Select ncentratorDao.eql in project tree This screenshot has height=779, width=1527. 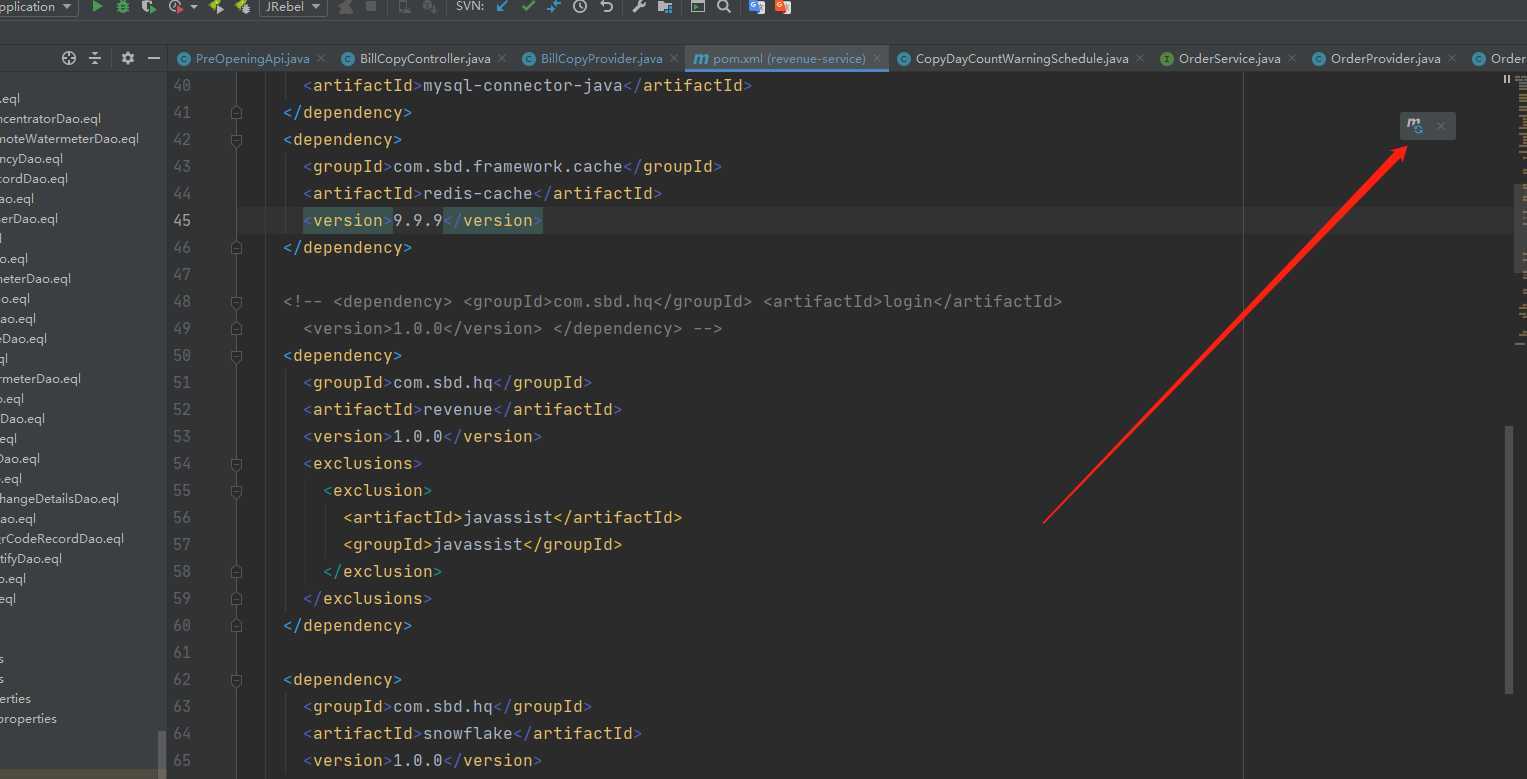pyautogui.click(x=50, y=119)
